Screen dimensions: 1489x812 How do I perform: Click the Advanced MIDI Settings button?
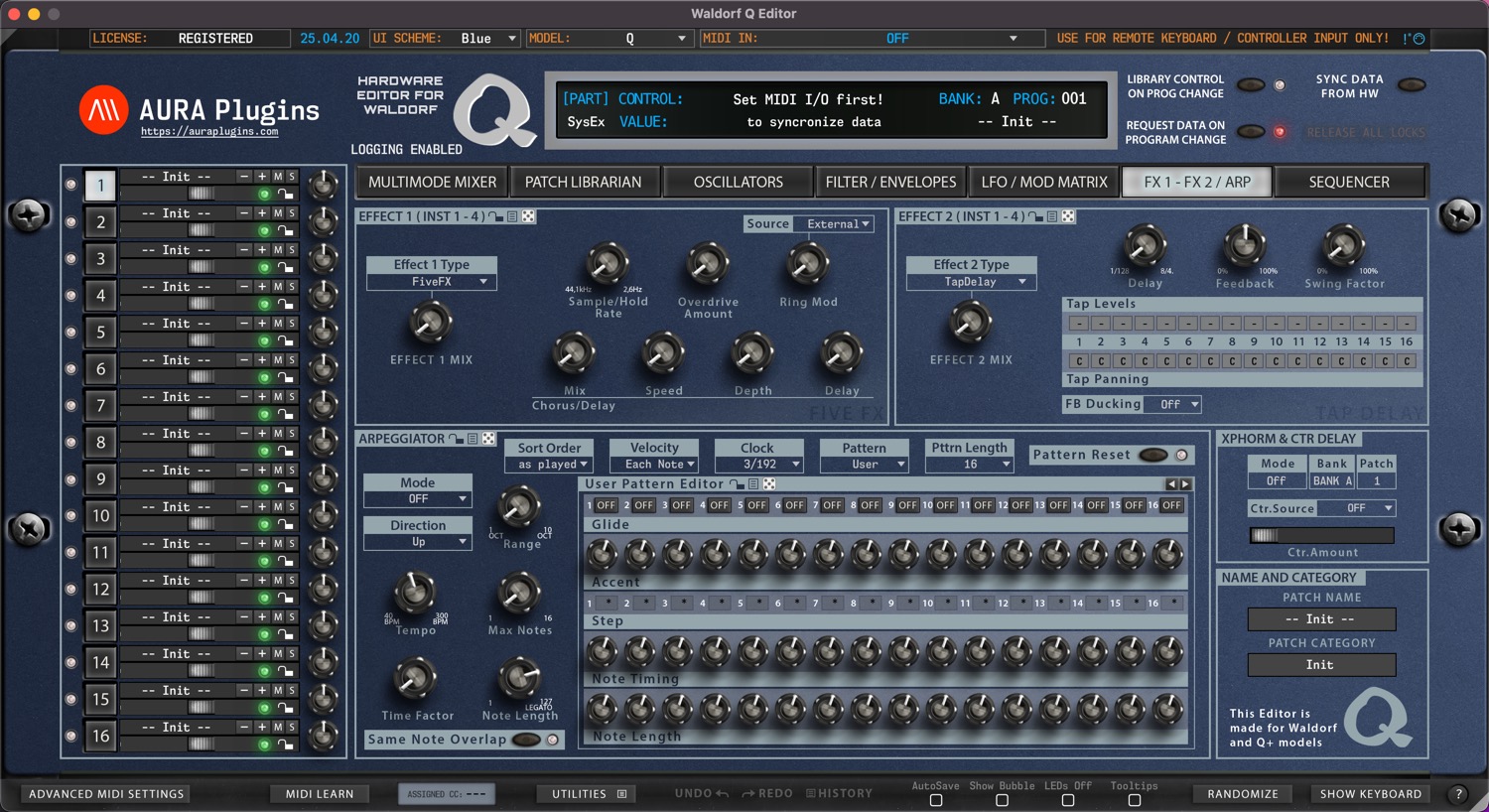pos(106,794)
